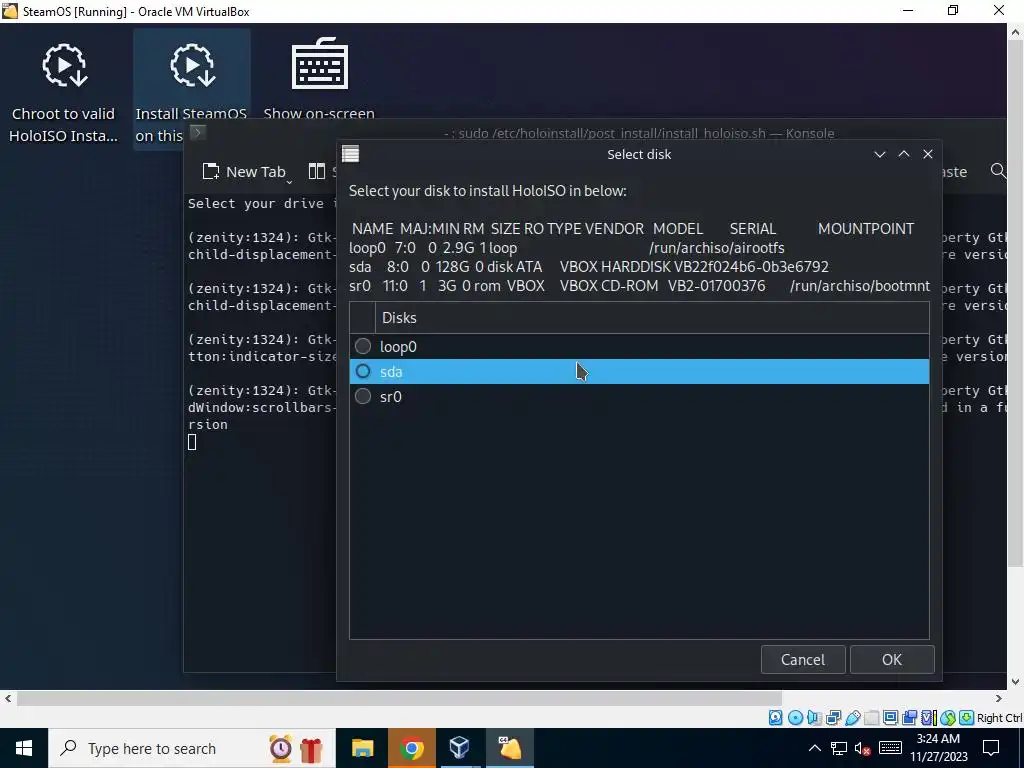Viewport: 1024px width, 768px height.
Task: Cancel the Select disk dialog
Action: 803,660
